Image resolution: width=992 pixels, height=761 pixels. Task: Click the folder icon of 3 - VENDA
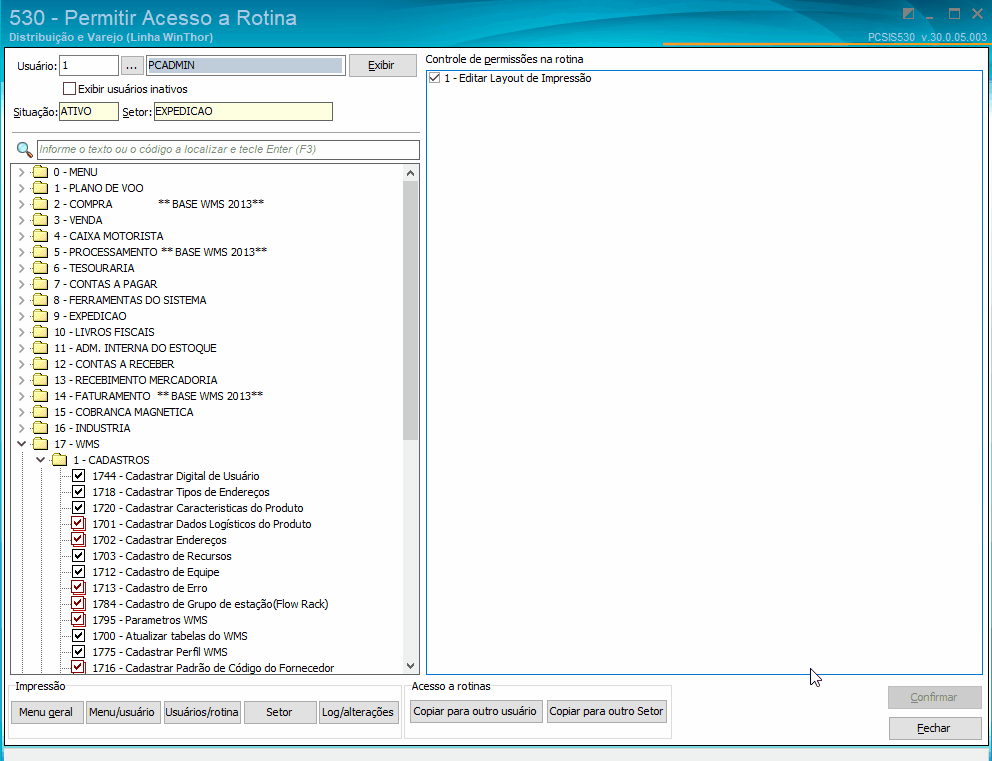pos(40,220)
